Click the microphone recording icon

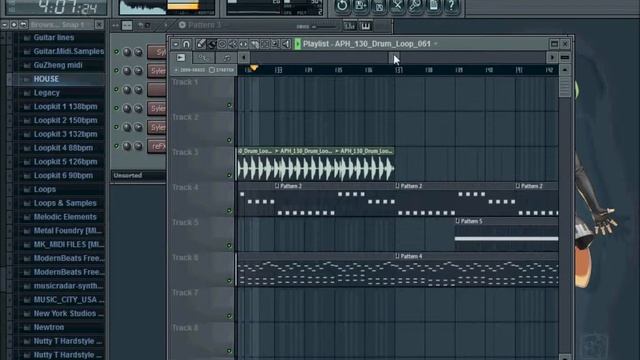tap(415, 5)
